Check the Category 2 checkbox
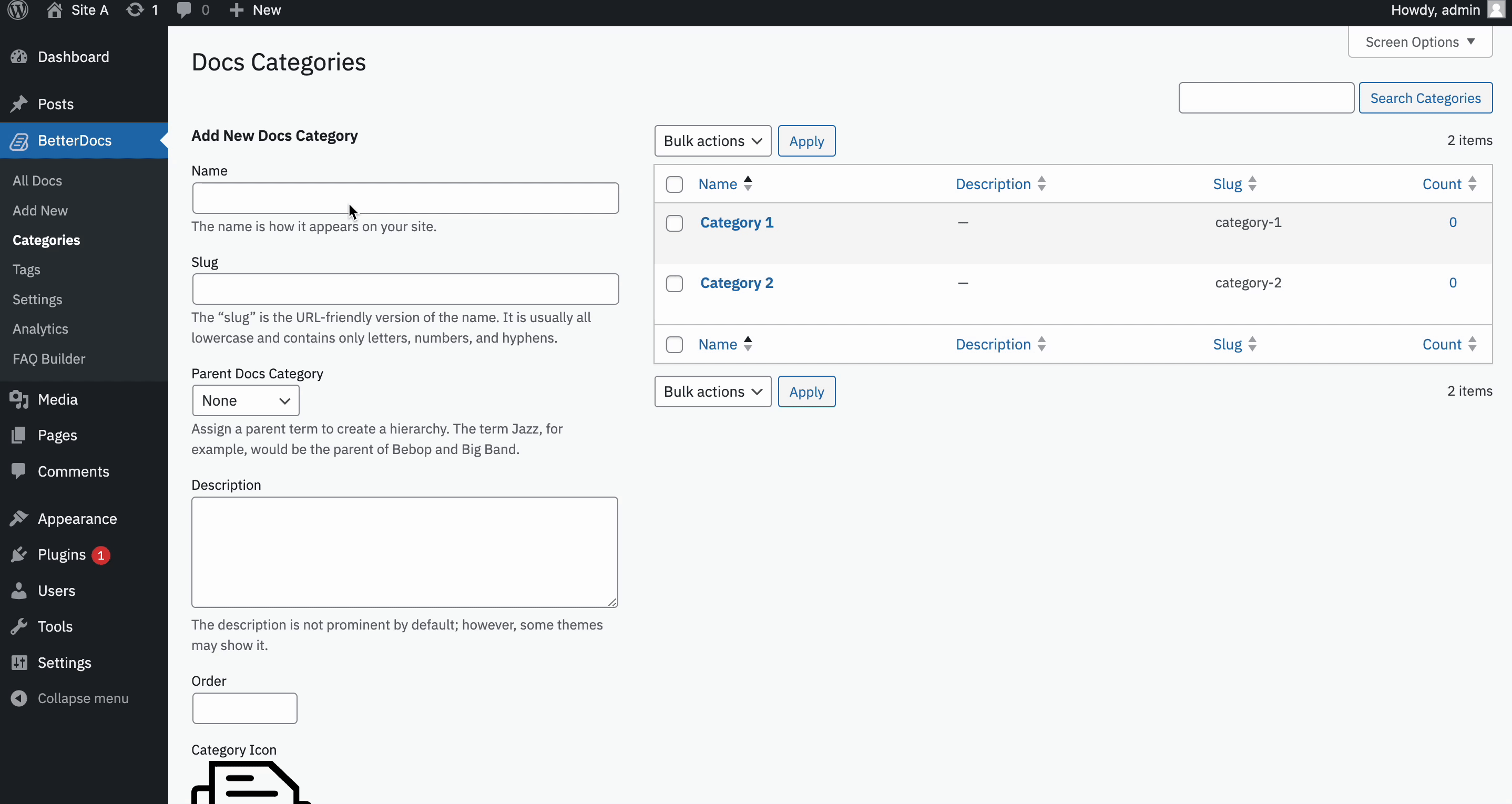The height and width of the screenshot is (804, 1512). (674, 283)
